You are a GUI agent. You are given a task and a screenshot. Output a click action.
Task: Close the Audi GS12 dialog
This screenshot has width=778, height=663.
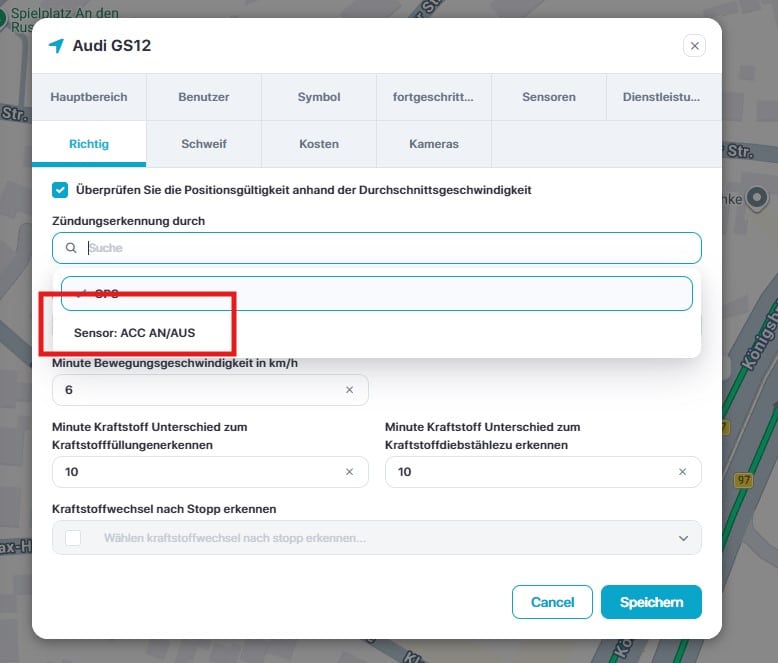click(x=695, y=46)
